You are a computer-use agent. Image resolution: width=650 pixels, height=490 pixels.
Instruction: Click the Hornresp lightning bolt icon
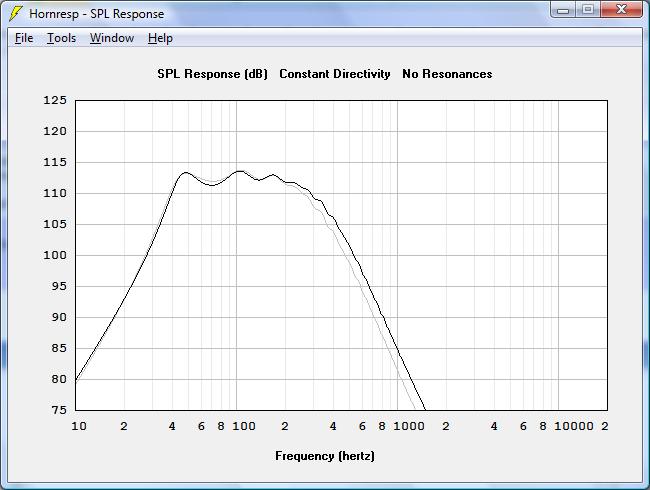(16, 14)
